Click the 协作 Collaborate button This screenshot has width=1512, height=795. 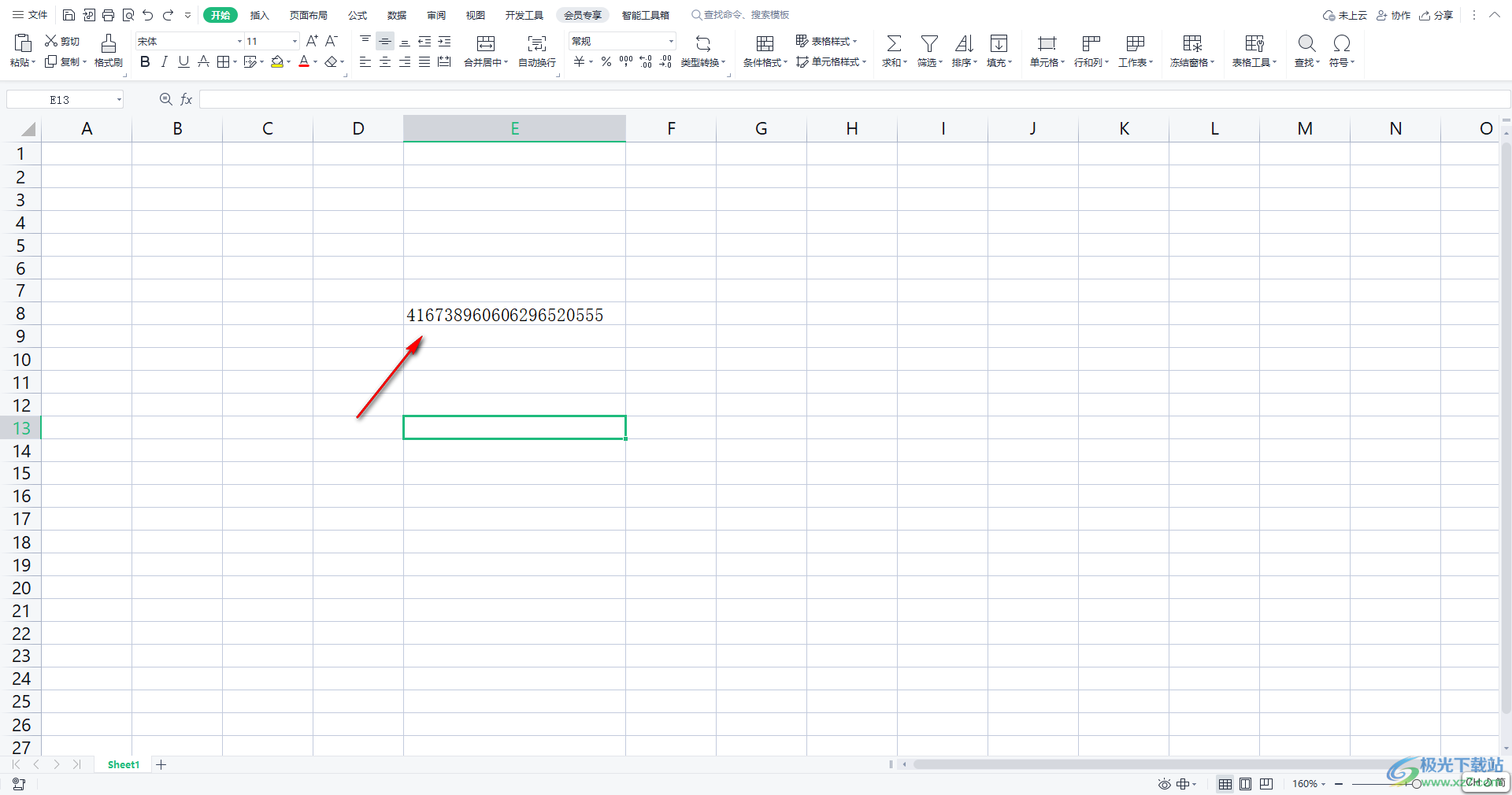click(x=1393, y=15)
